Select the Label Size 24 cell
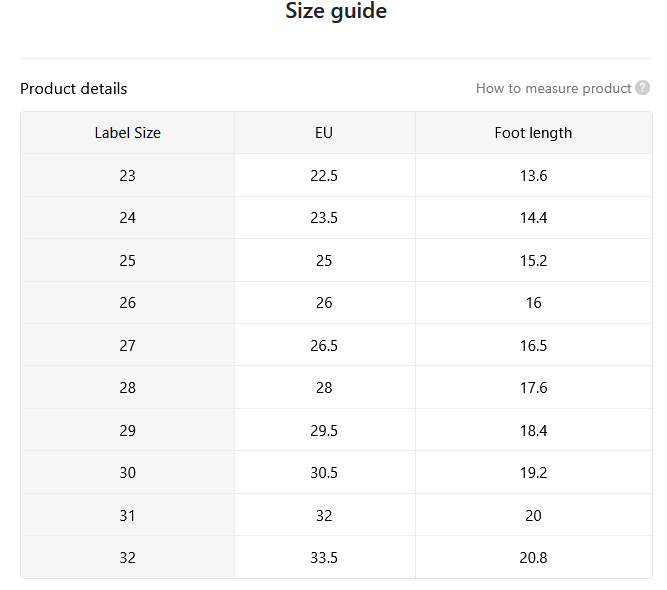This screenshot has height=590, width=667. point(128,218)
